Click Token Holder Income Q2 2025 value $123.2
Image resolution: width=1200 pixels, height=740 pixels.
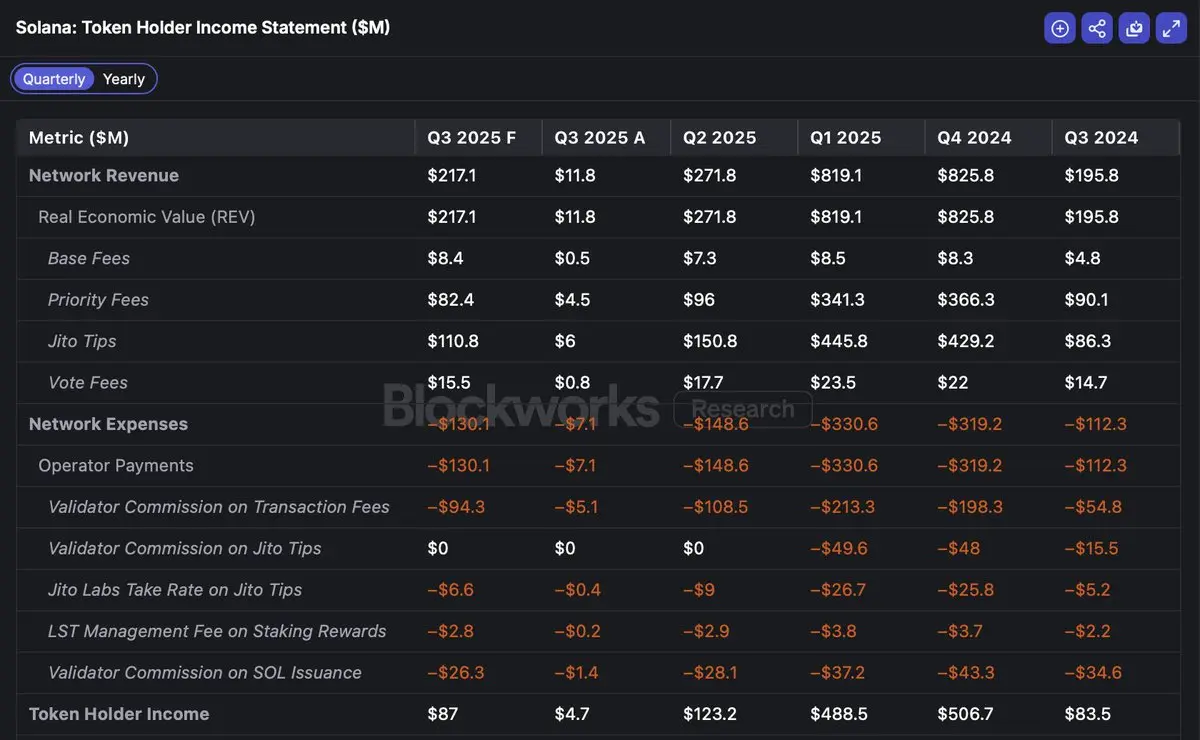711,714
